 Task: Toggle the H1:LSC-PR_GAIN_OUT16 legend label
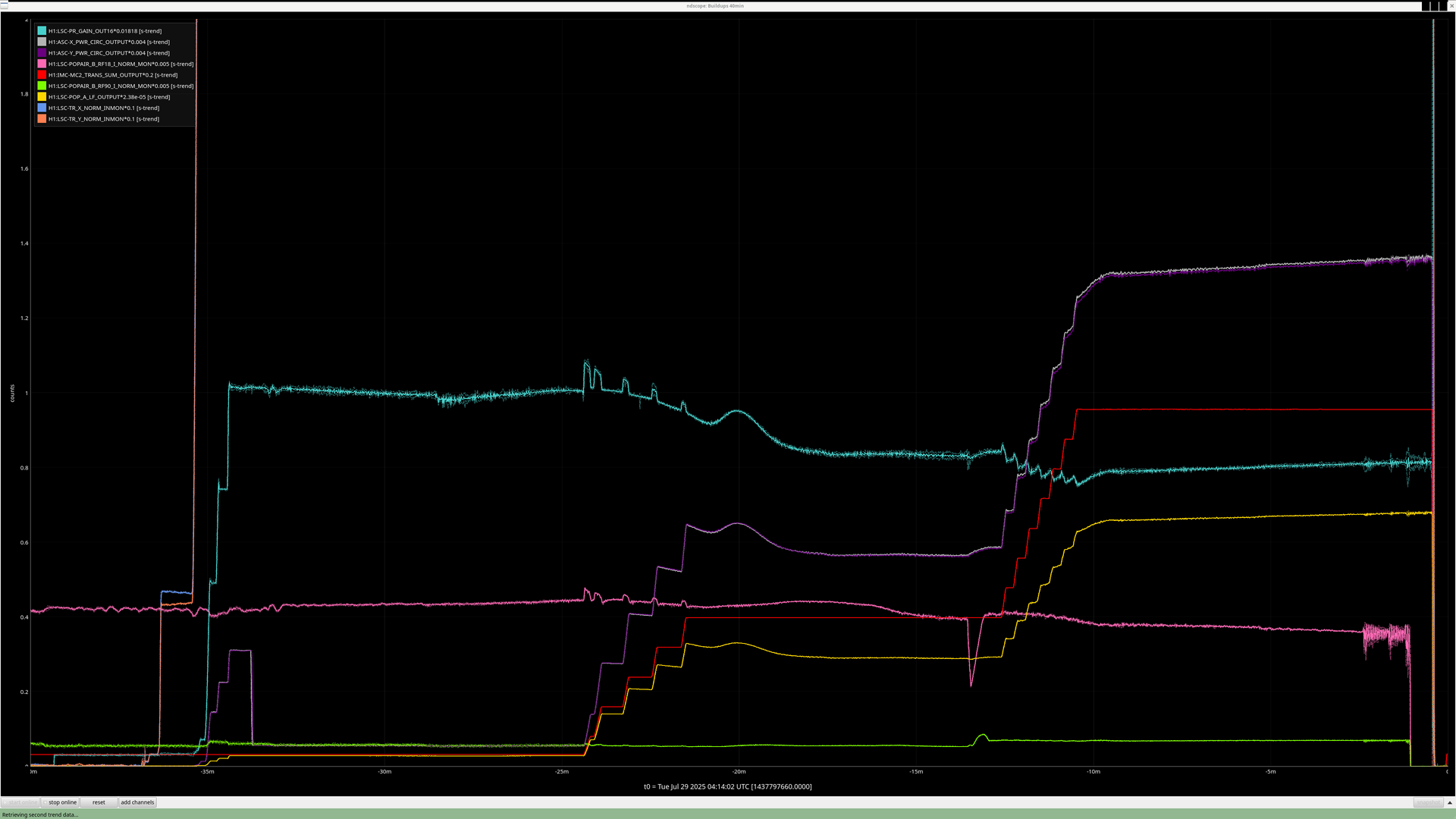click(105, 31)
